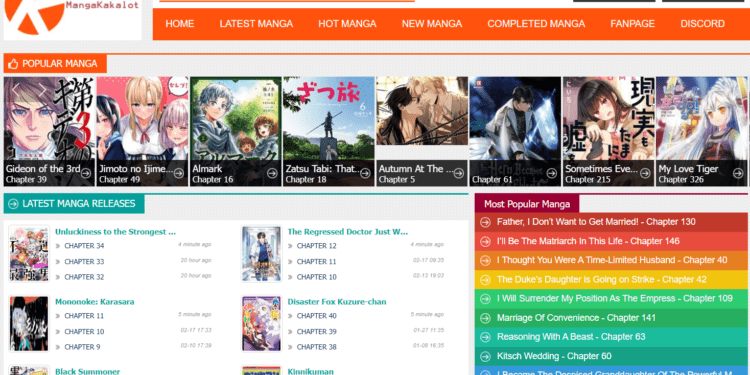
Task: Click the arrow icon on Sometimes Eve card
Action: point(645,173)
